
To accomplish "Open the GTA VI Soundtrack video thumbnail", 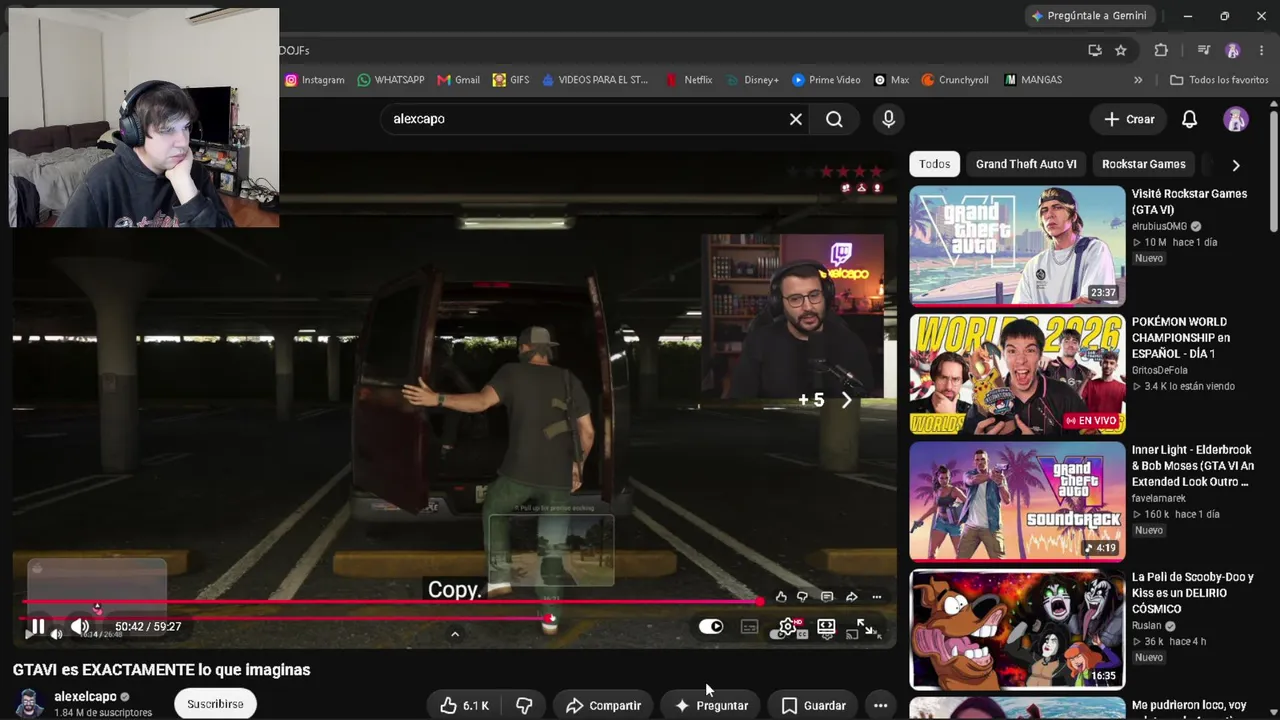I will (x=1017, y=502).
